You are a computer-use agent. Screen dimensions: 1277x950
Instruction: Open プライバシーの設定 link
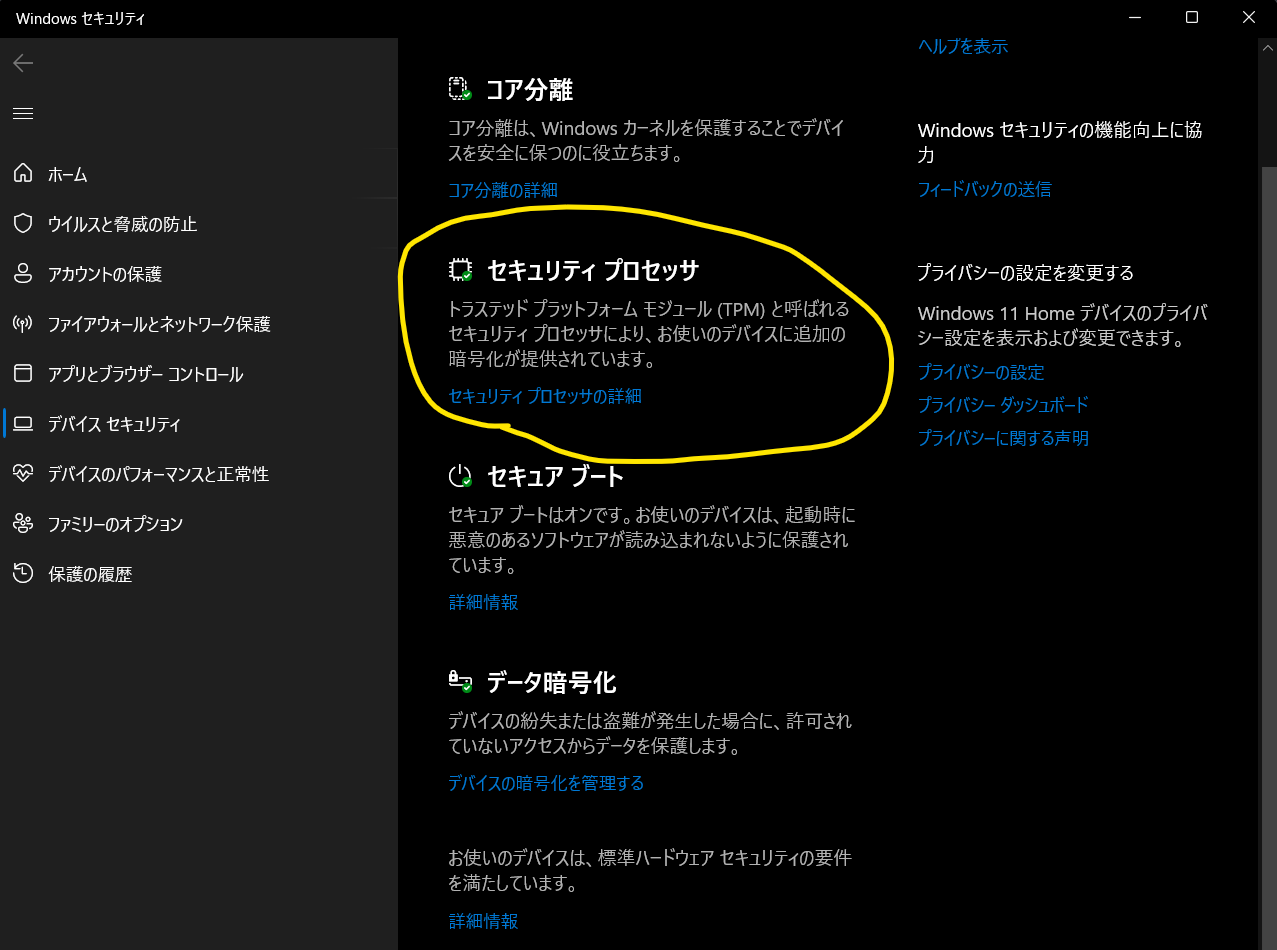(981, 372)
